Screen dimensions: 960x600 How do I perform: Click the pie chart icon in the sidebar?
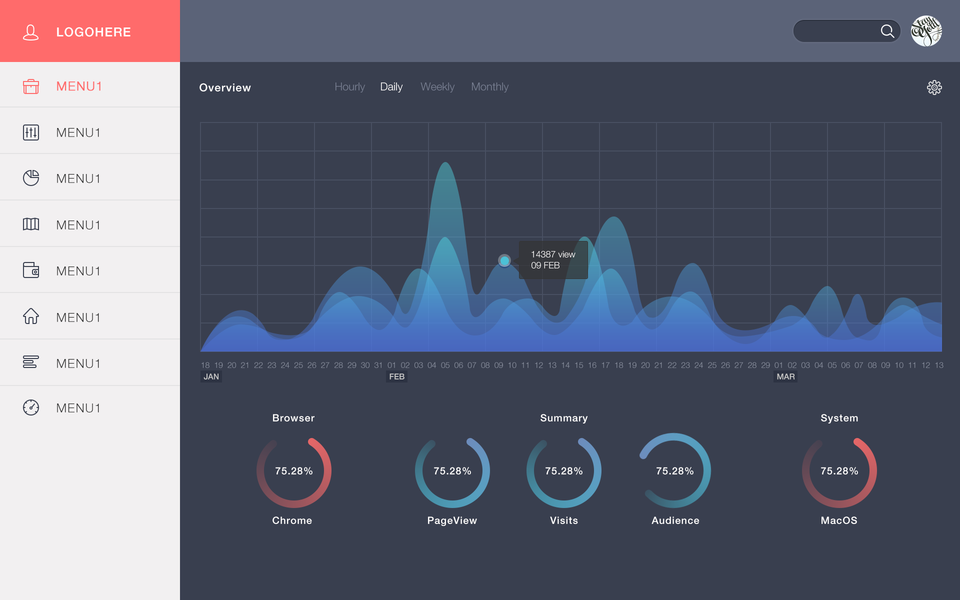click(31, 178)
